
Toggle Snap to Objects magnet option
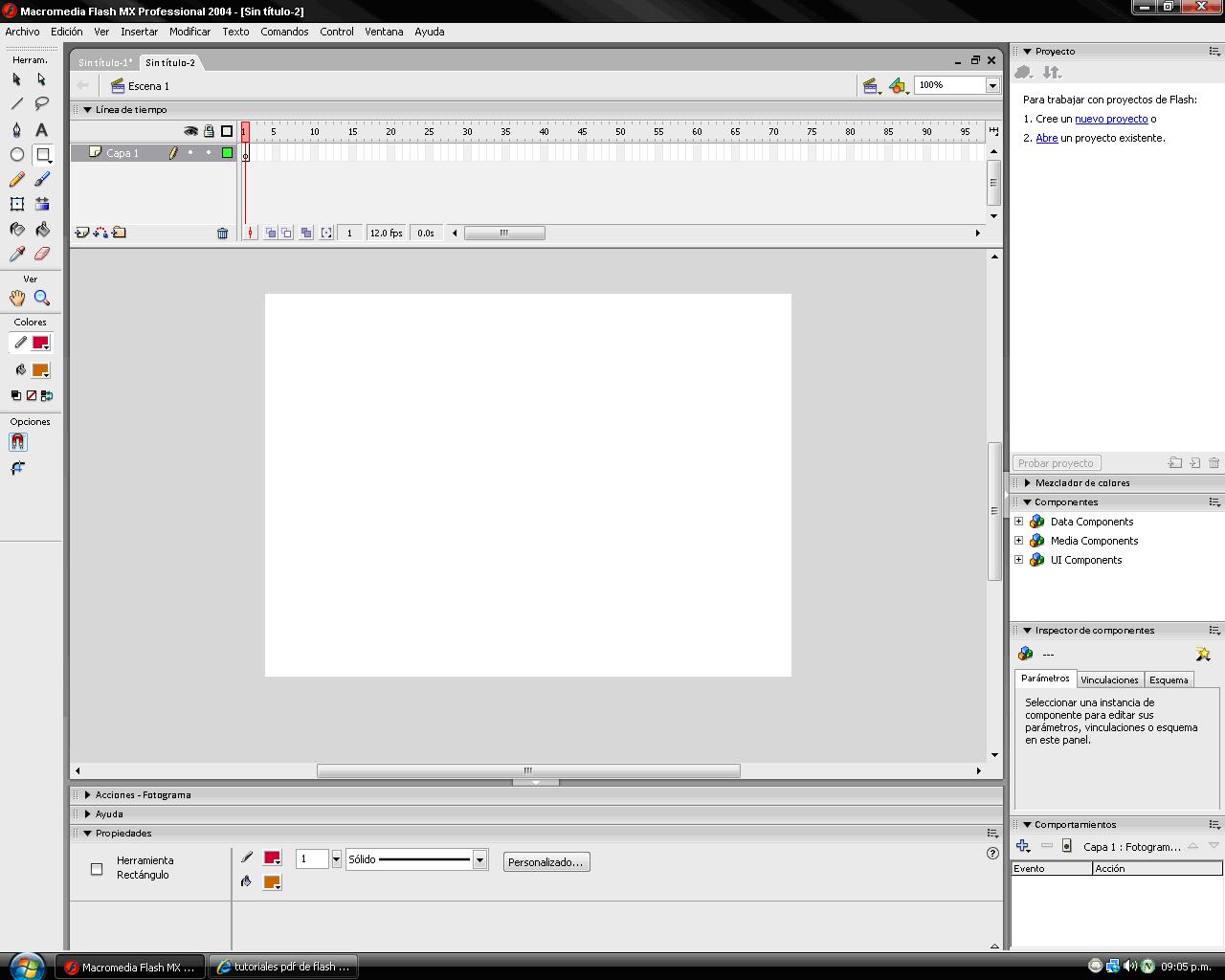(17, 441)
